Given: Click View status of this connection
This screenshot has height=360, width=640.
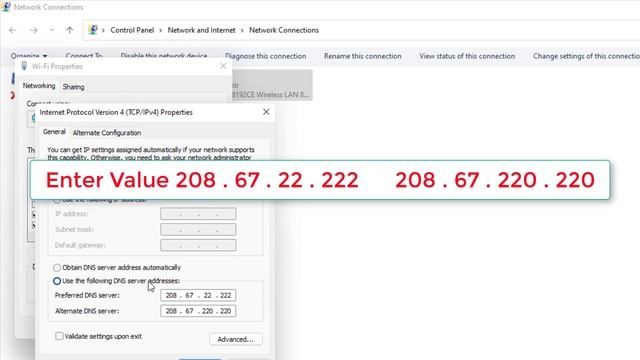Looking at the screenshot, I should 467,56.
